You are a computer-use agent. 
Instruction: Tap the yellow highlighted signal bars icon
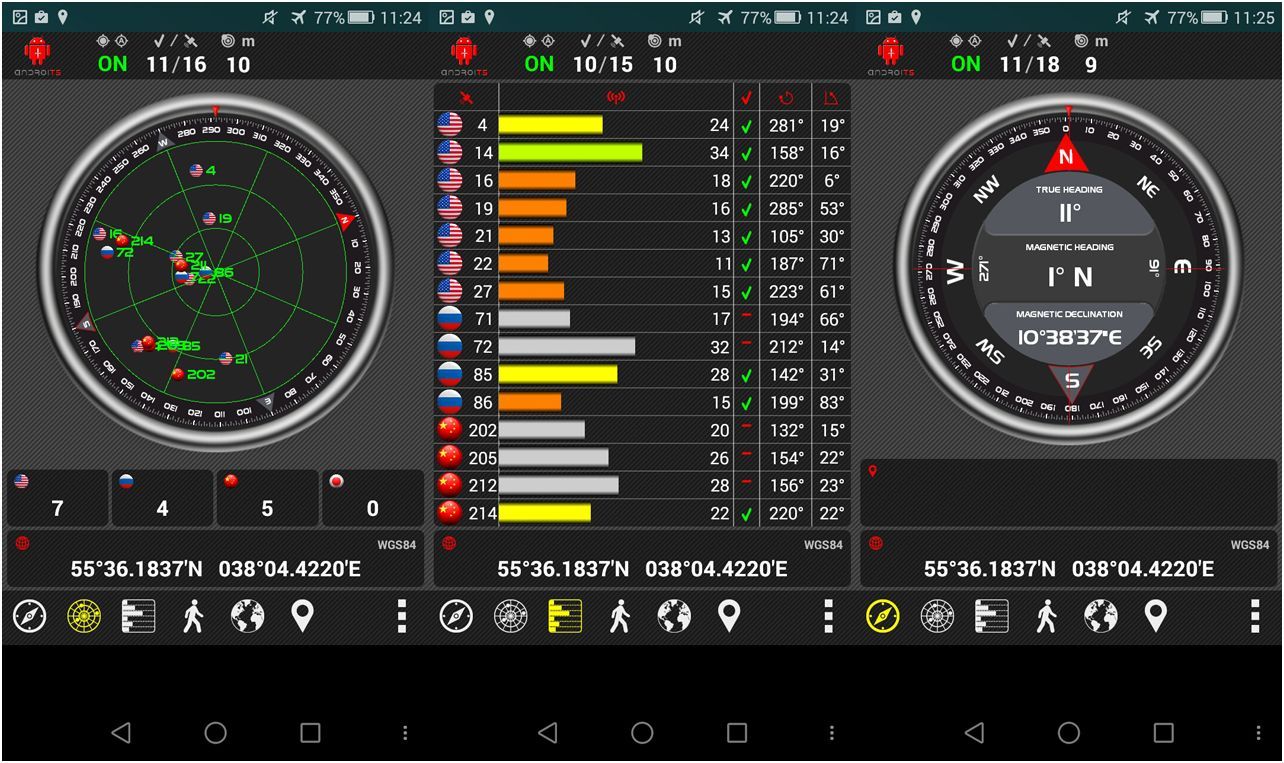[565, 617]
